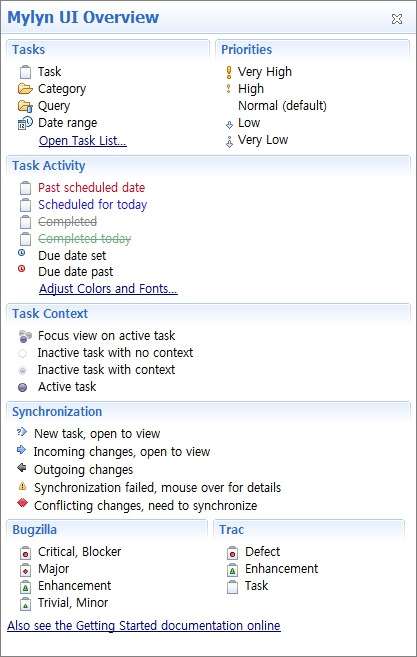Image resolution: width=417 pixels, height=657 pixels.
Task: Click the Trac Defect label
Action: click(262, 552)
